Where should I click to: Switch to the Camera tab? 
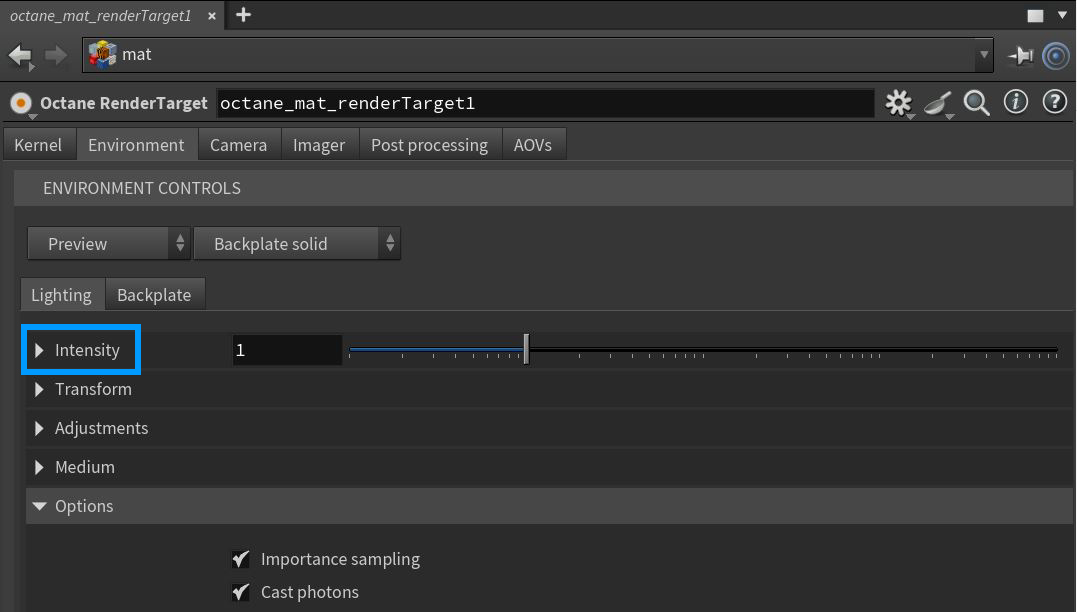click(x=238, y=145)
